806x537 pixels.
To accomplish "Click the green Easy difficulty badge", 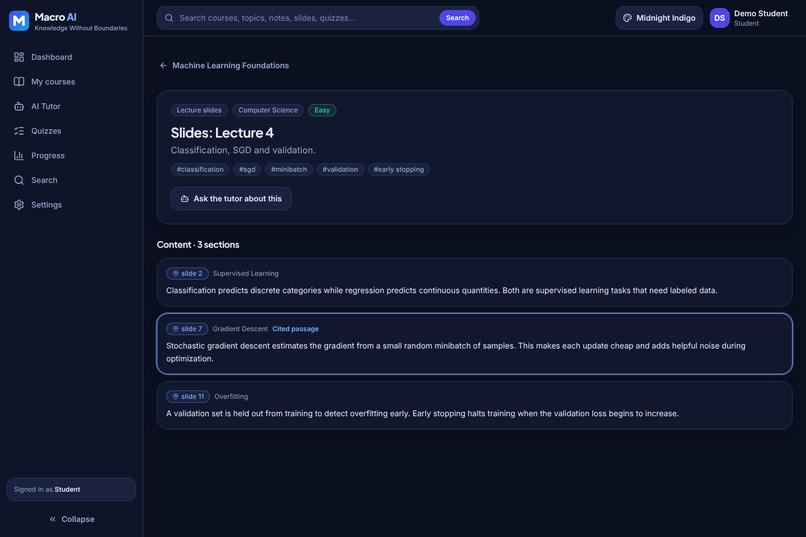I will click(322, 110).
